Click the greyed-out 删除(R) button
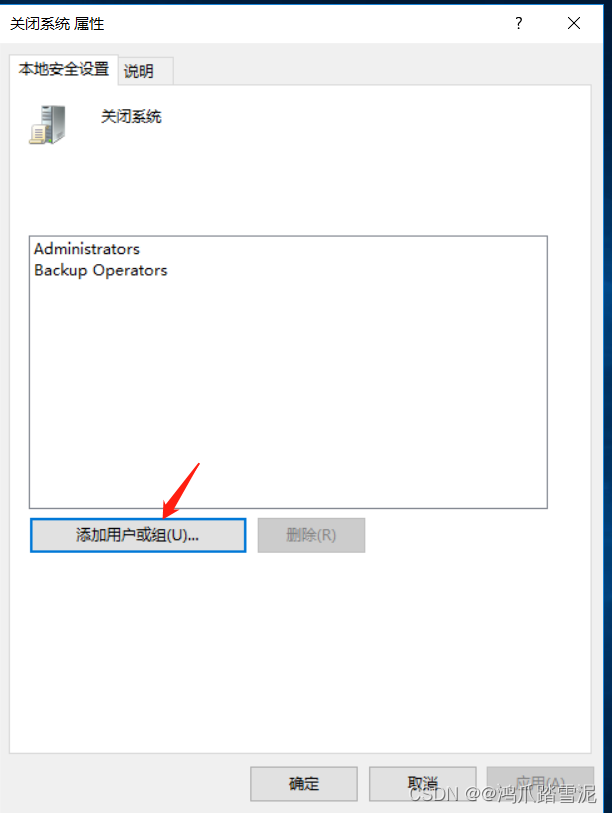The height and width of the screenshot is (813, 612). click(311, 535)
